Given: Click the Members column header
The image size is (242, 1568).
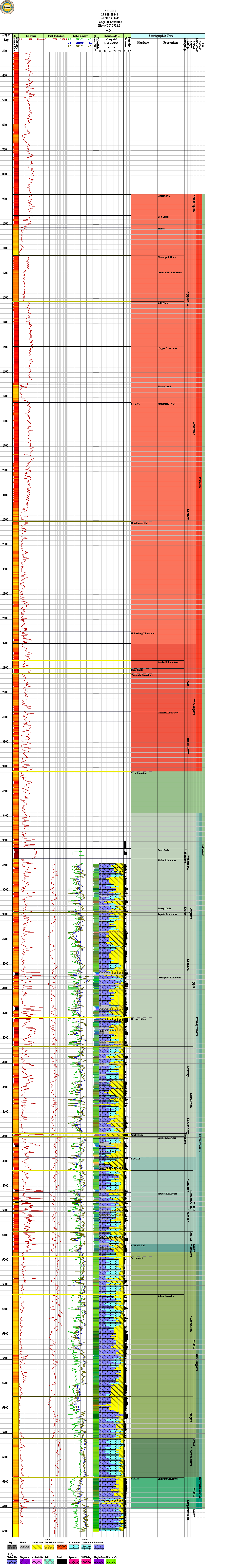Looking at the screenshot, I should pyautogui.click(x=143, y=43).
